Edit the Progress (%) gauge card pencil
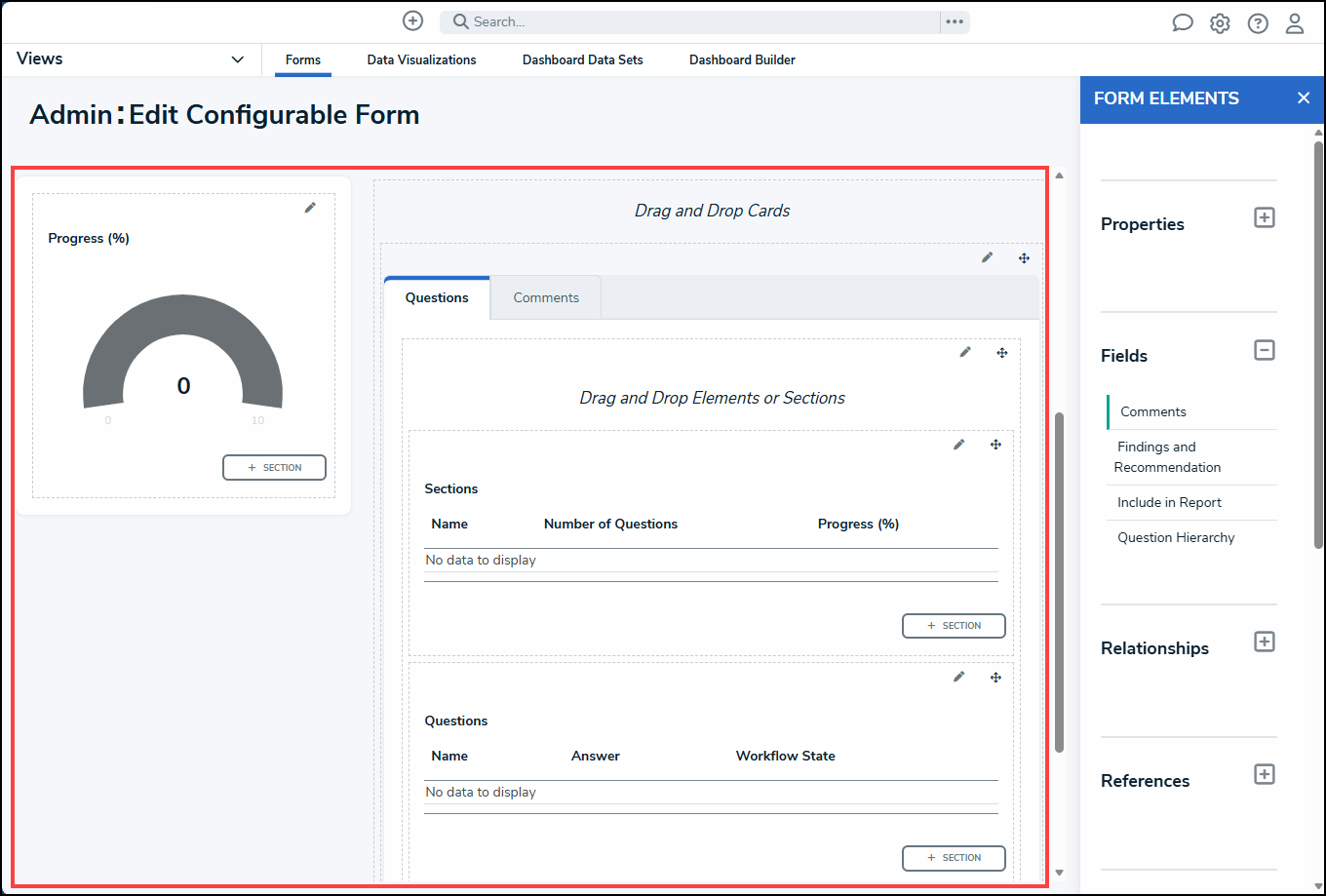 [310, 208]
